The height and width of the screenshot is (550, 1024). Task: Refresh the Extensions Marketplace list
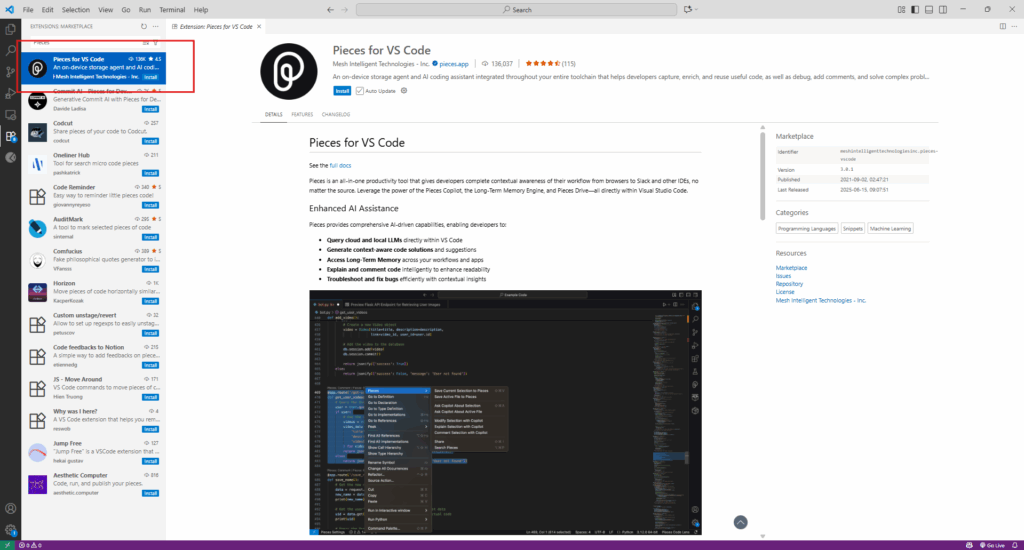pyautogui.click(x=143, y=26)
